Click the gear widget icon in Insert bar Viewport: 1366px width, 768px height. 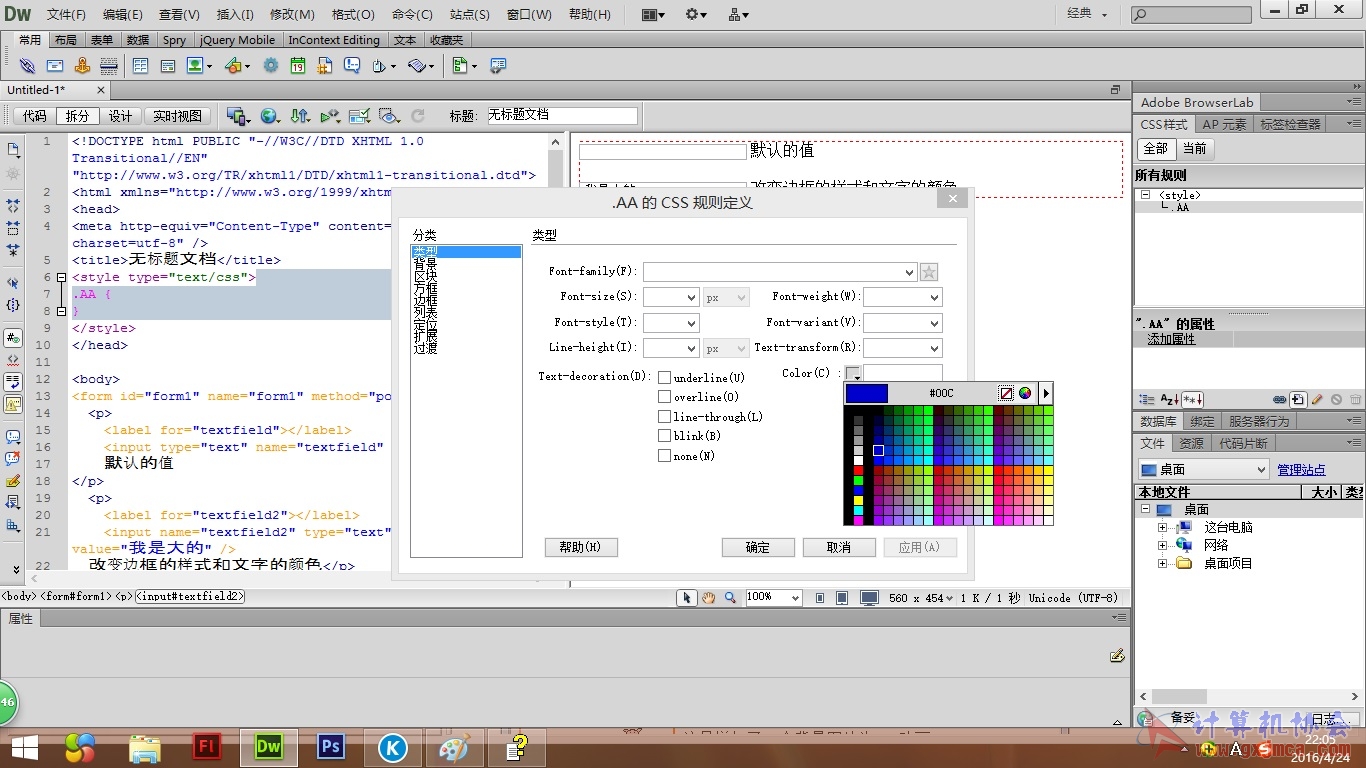coord(271,65)
